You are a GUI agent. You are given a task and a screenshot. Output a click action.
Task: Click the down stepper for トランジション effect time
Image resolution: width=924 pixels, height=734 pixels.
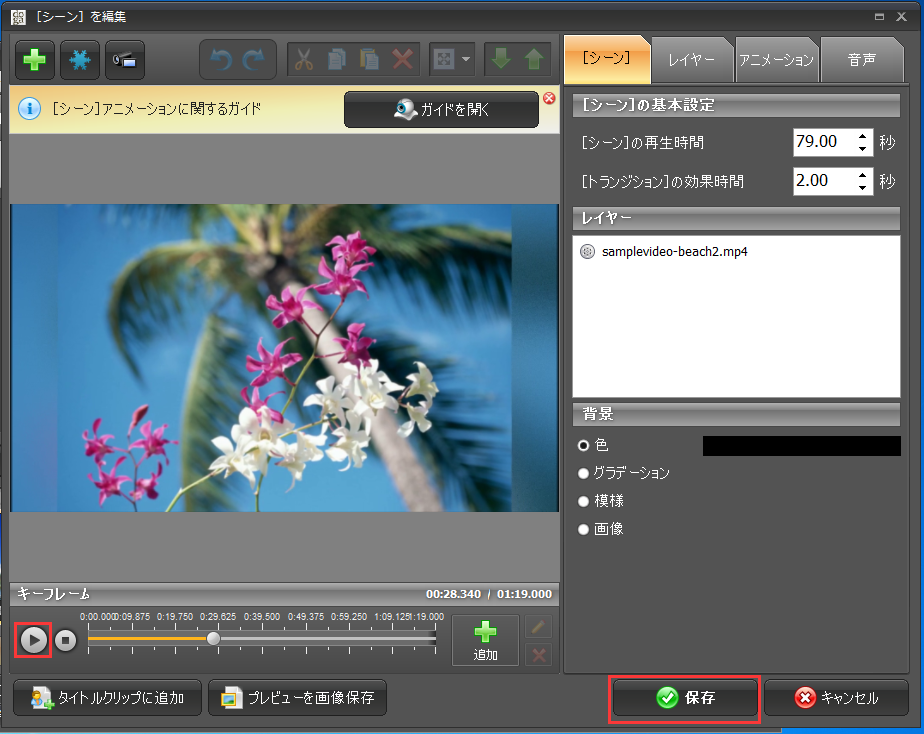coord(862,188)
